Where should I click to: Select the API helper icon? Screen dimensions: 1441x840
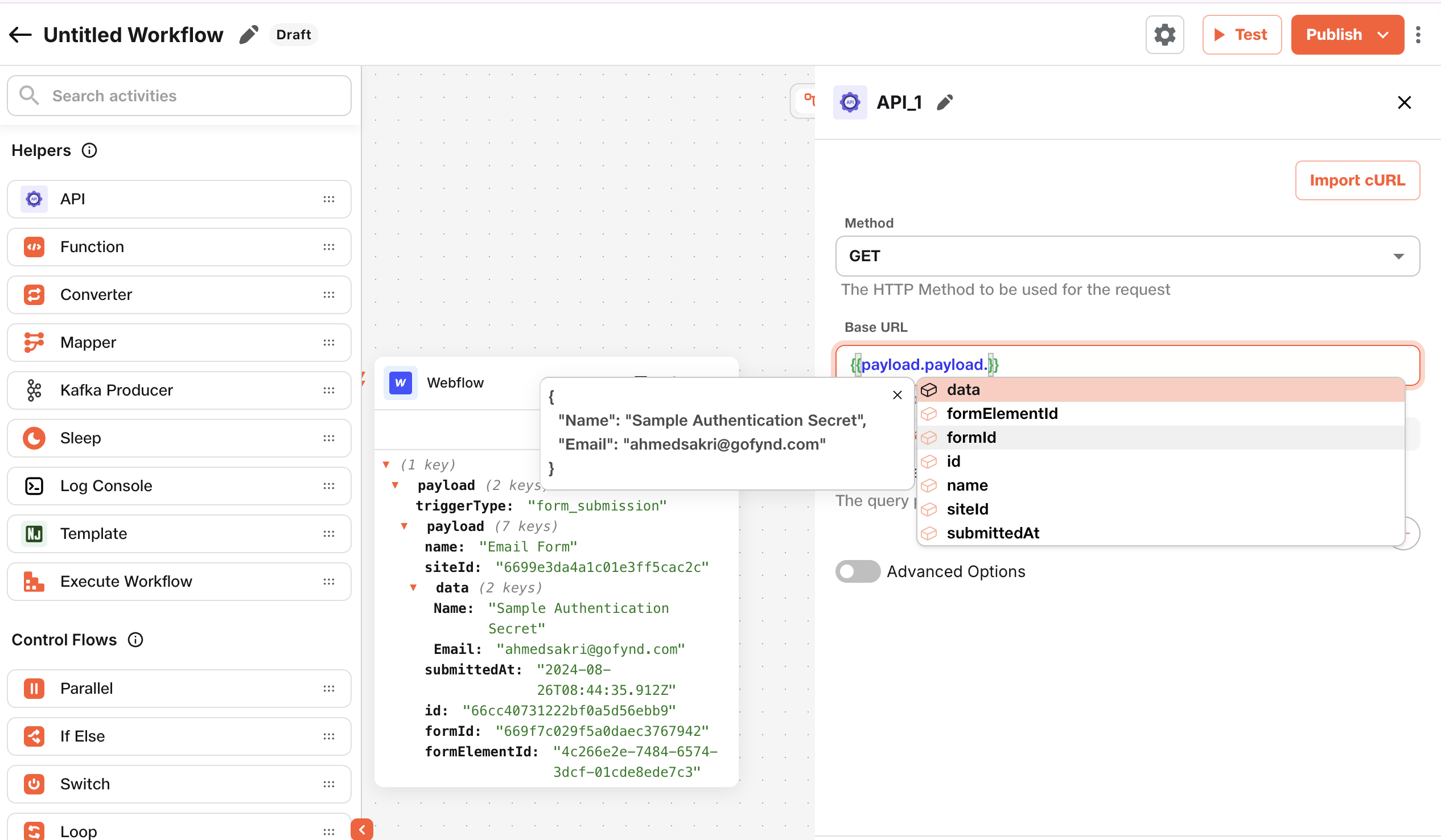(x=34, y=199)
